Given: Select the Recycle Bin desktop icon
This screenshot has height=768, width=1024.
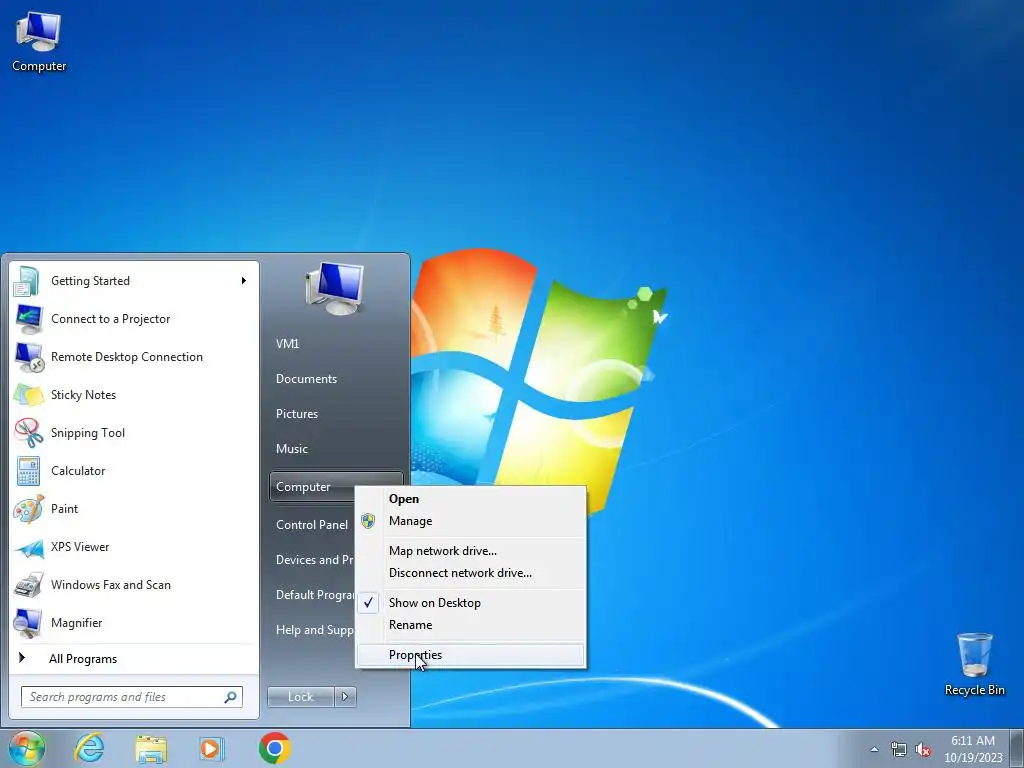Looking at the screenshot, I should click(x=974, y=664).
